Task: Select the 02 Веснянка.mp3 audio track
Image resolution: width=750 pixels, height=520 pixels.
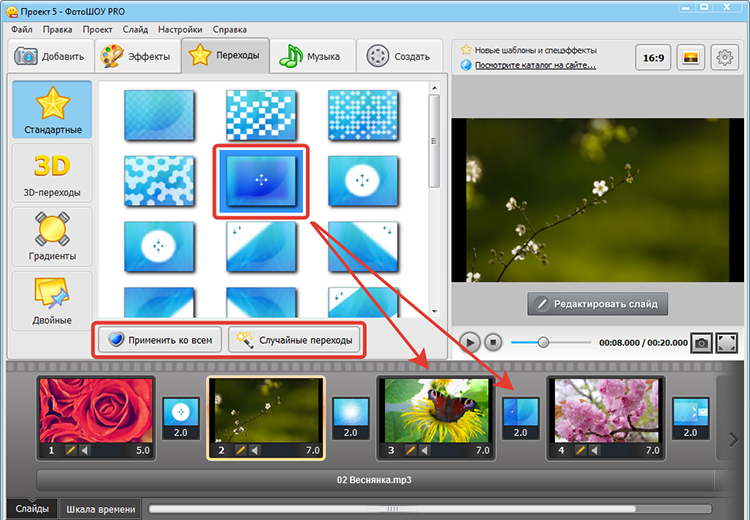Action: pyautogui.click(x=375, y=480)
